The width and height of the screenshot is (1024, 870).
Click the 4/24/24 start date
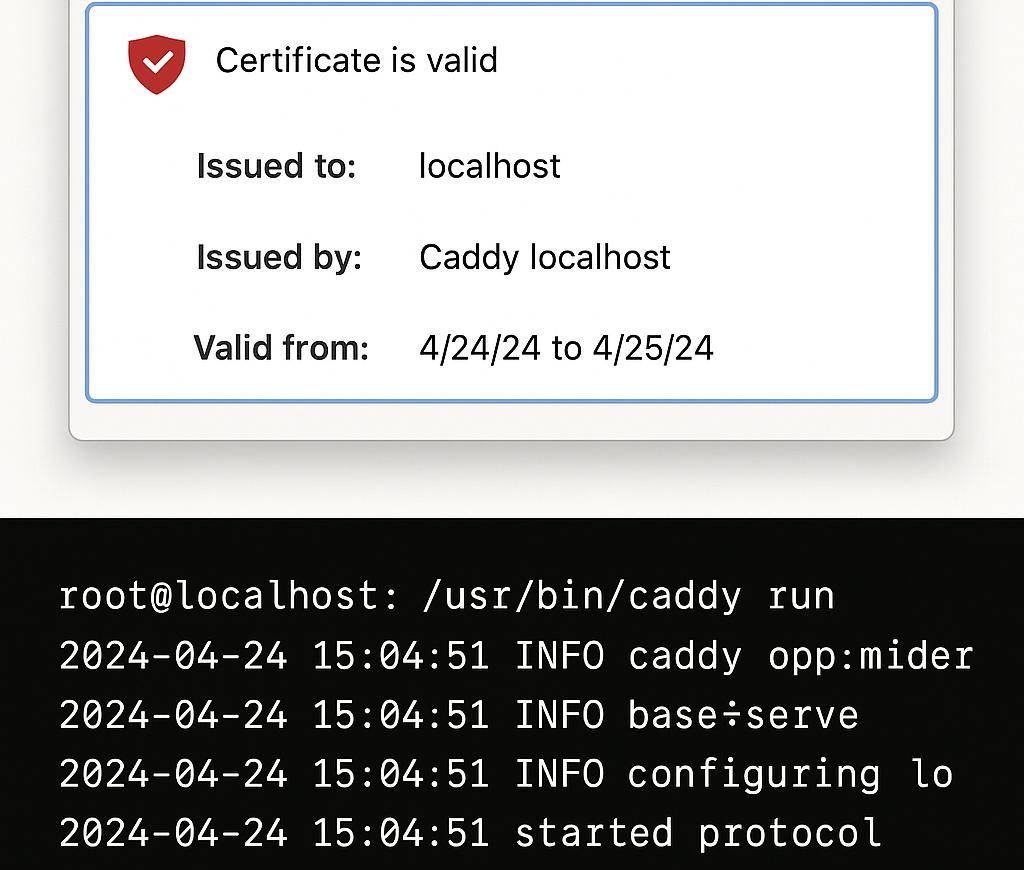(480, 347)
